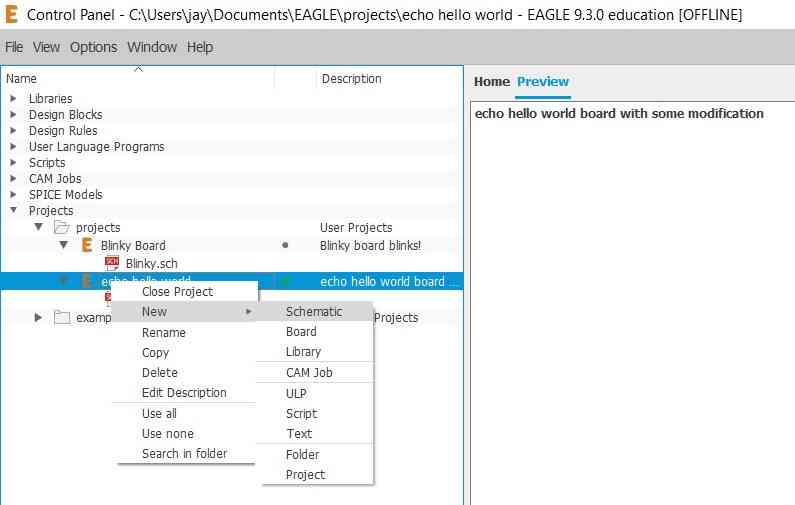Choose Delete in context menu
Screen dimensions: 795x505
pyautogui.click(x=185, y=373)
